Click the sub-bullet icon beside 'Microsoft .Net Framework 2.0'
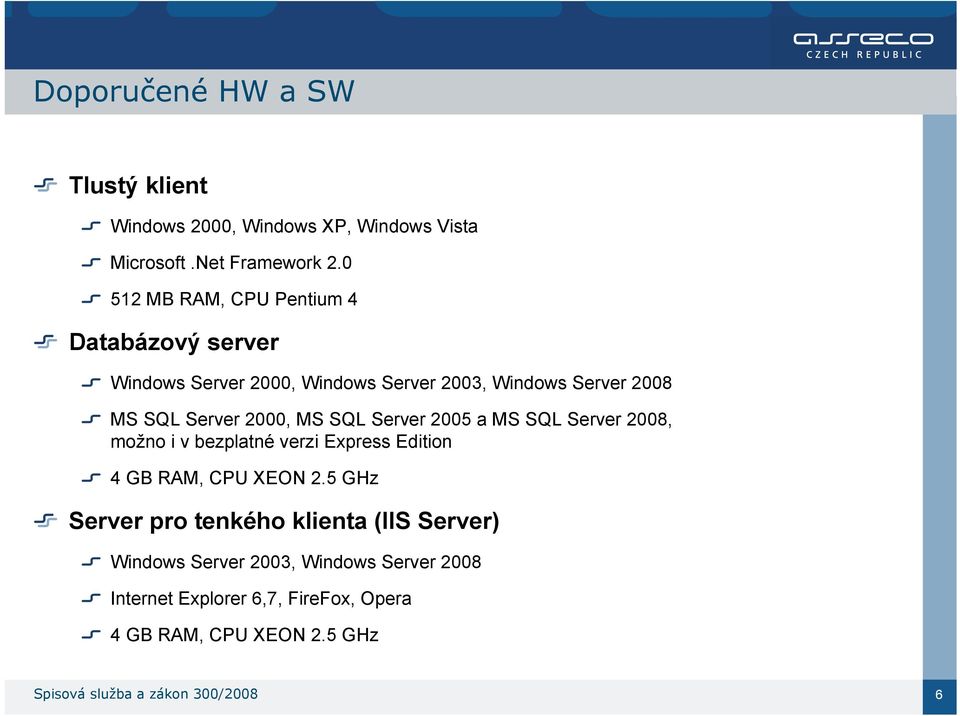 (91, 263)
